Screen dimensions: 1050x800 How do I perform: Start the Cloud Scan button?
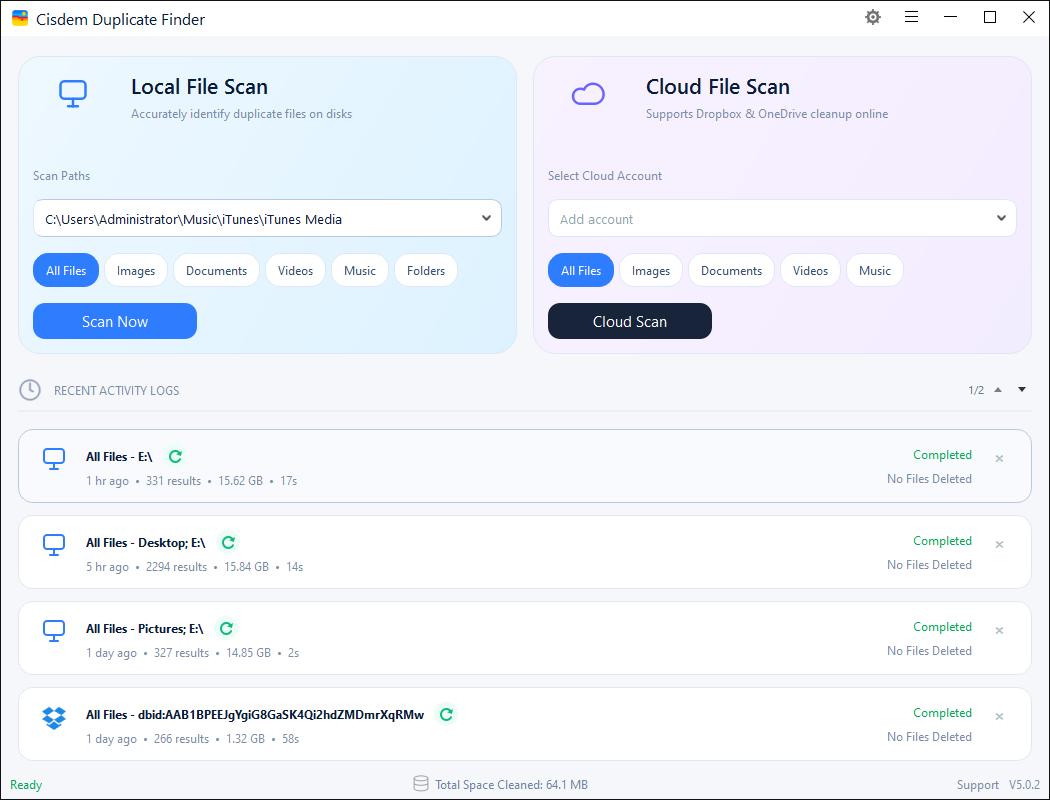[629, 321]
